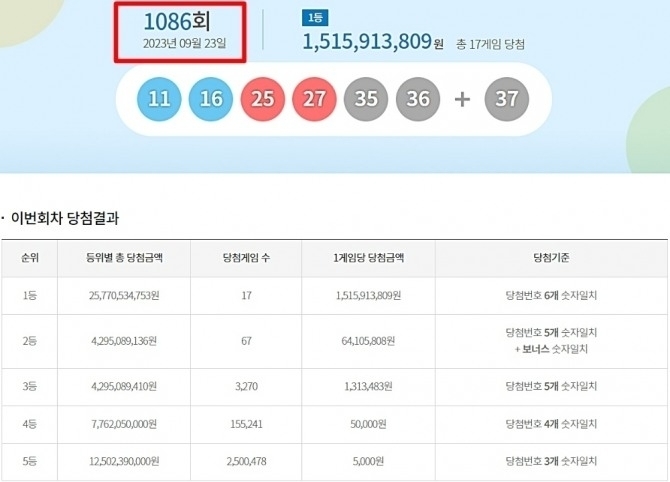Click the 1등 rank cell
670x482 pixels.
click(29, 296)
